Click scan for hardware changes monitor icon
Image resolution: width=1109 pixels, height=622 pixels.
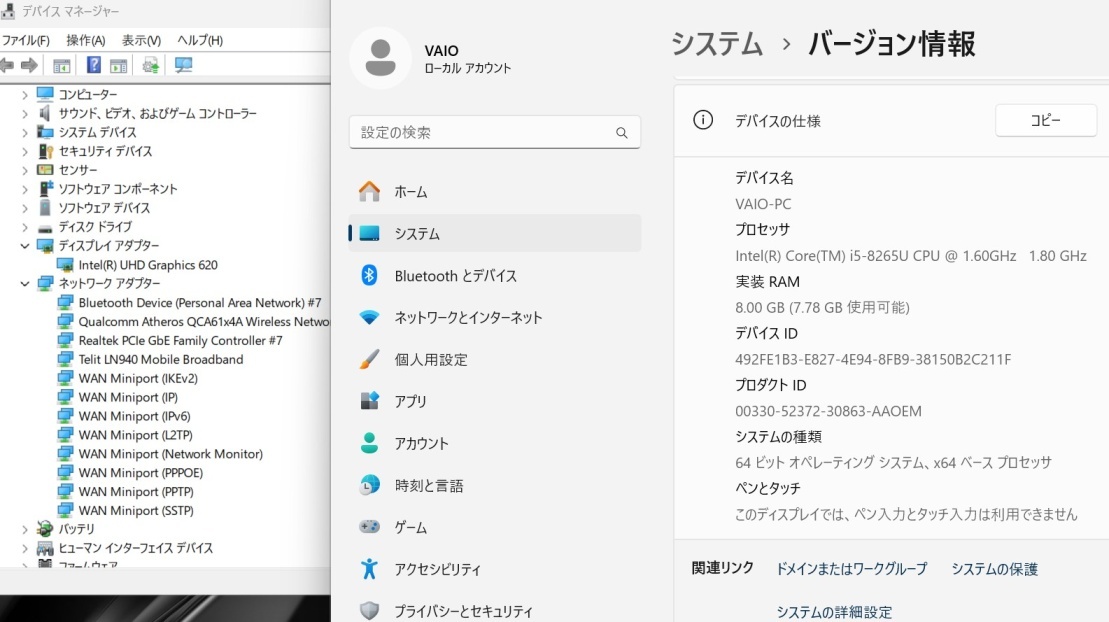point(183,66)
